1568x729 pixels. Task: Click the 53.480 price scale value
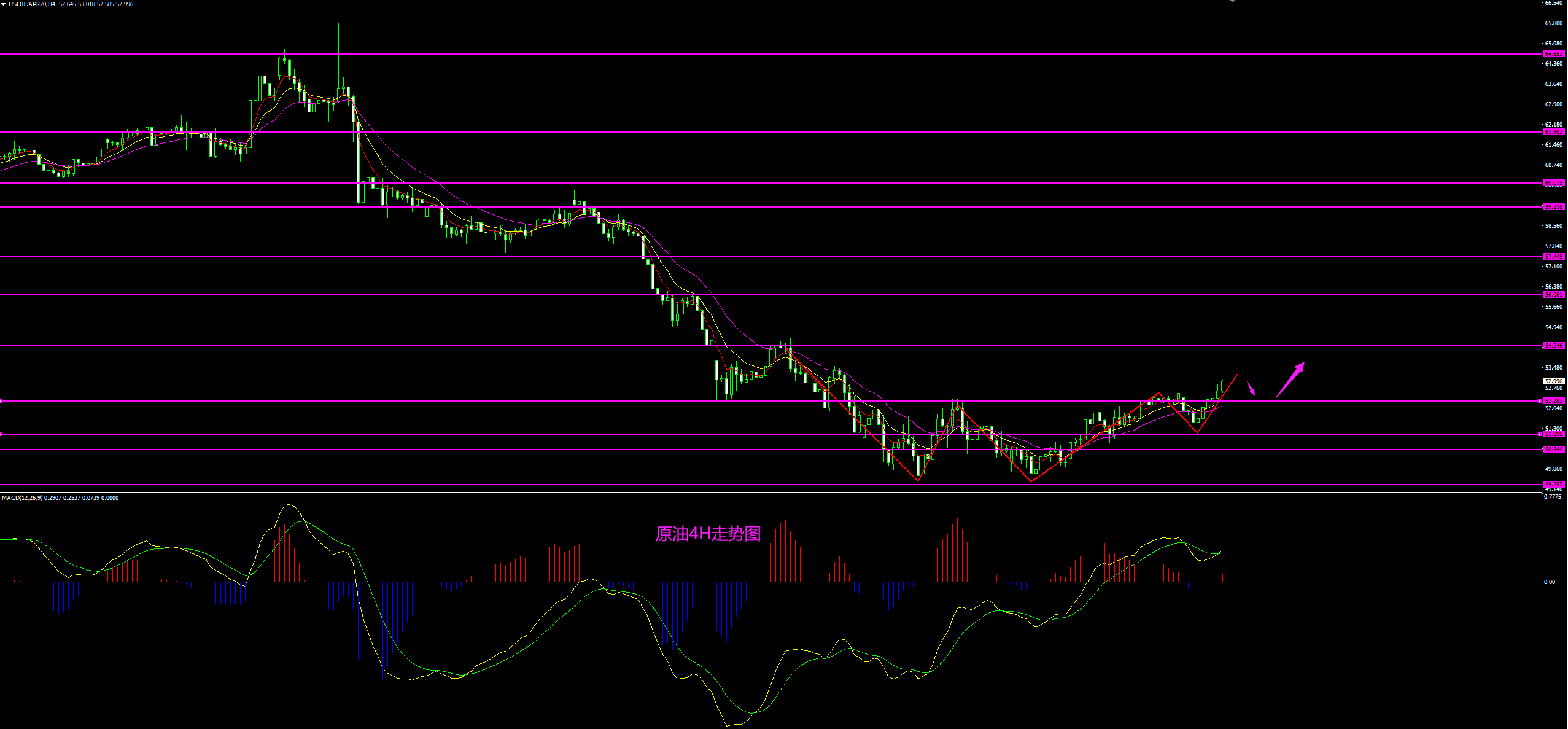[x=1554, y=368]
